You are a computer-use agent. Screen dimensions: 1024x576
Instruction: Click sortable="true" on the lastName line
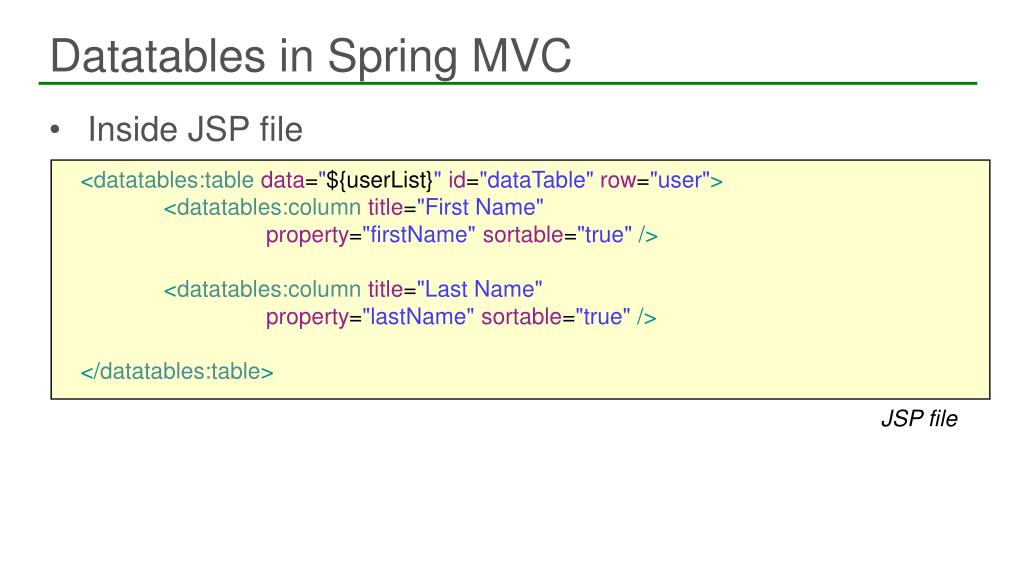click(x=556, y=317)
